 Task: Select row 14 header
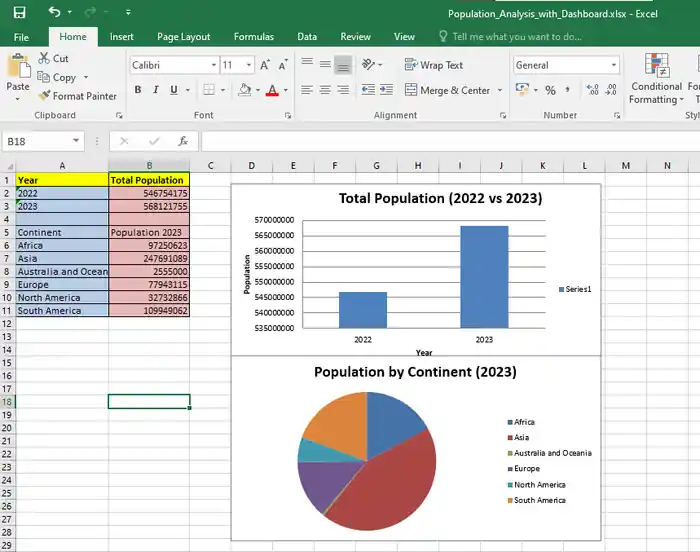coord(7,350)
